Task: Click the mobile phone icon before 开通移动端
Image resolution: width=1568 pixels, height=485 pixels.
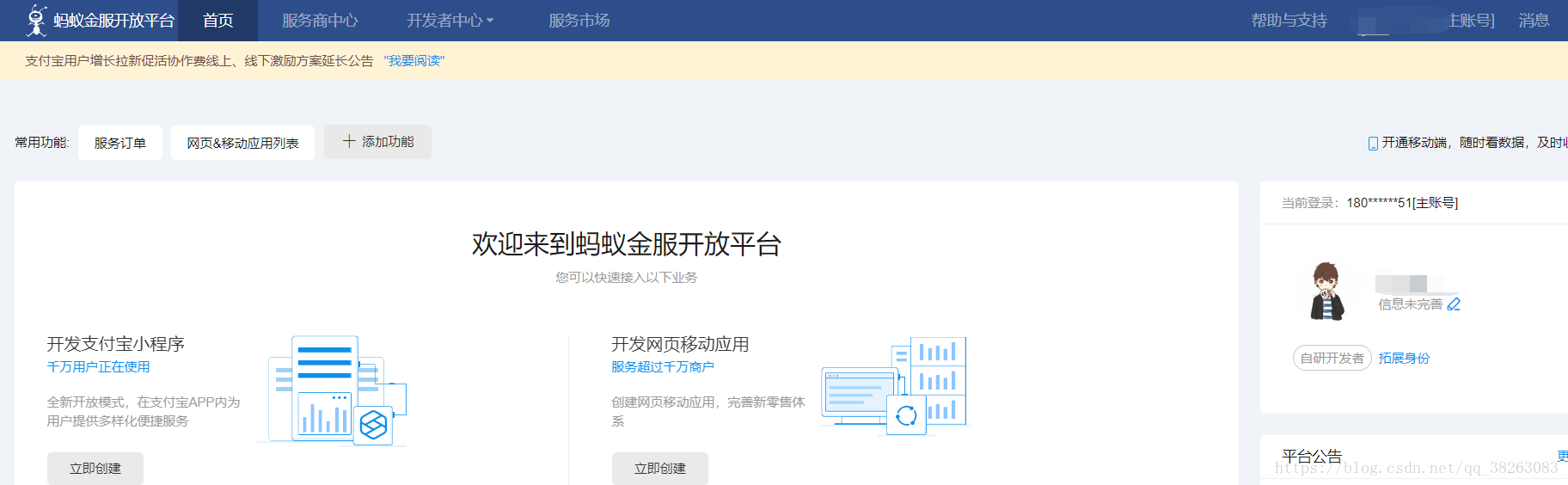Action: tap(1373, 143)
